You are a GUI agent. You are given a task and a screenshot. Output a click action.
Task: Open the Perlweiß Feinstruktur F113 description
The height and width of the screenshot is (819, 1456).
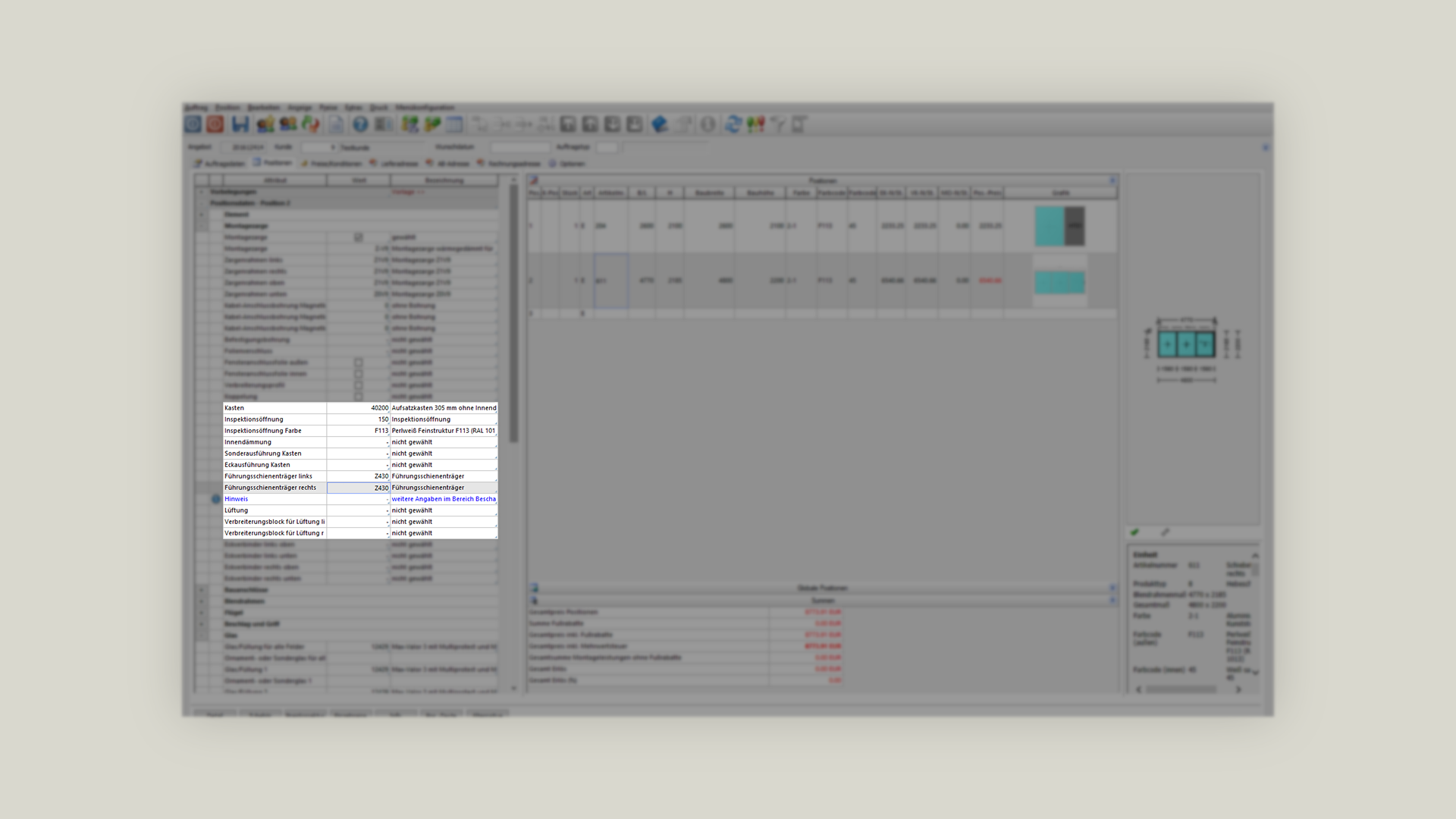click(x=444, y=431)
